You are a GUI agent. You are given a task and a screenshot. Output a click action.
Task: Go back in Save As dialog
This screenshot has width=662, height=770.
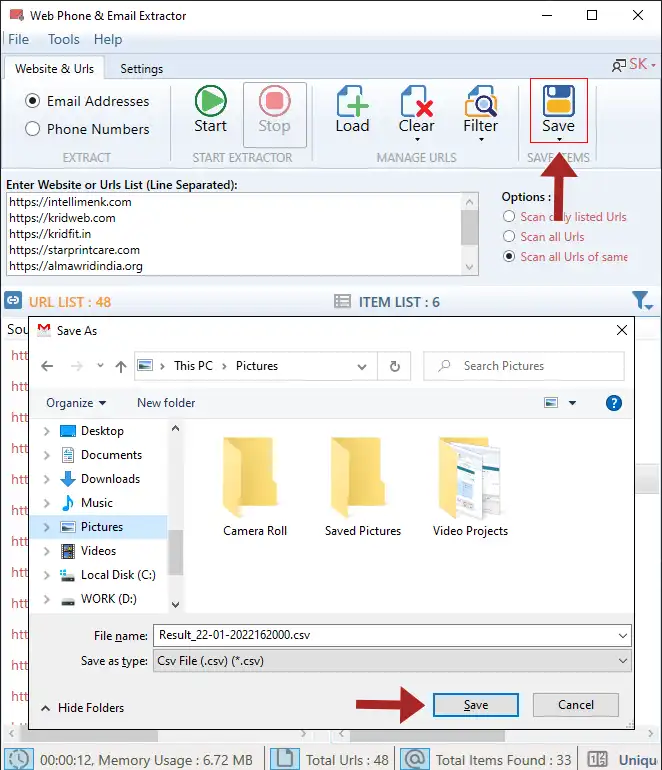[47, 366]
